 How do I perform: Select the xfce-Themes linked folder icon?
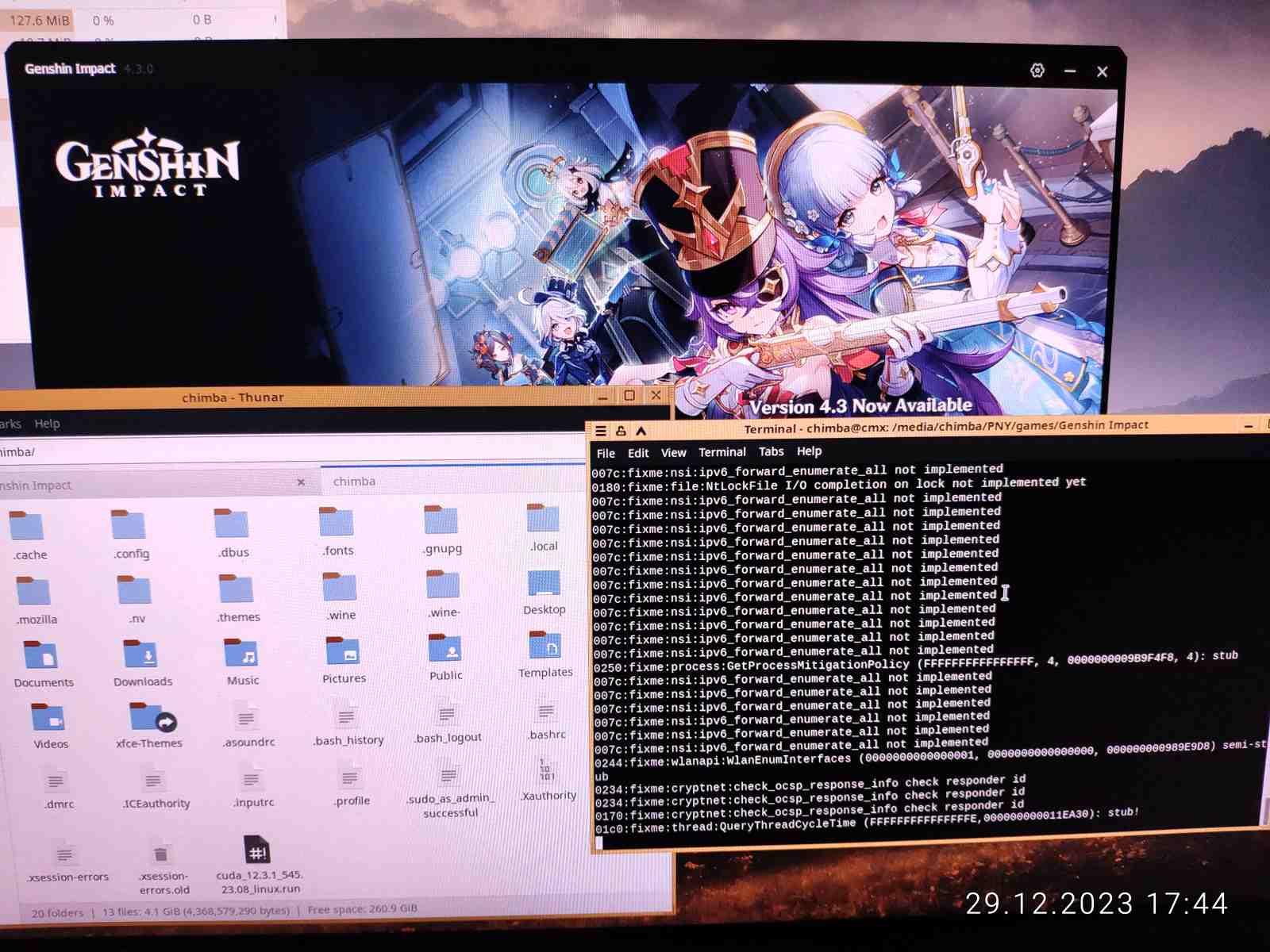coord(151,717)
